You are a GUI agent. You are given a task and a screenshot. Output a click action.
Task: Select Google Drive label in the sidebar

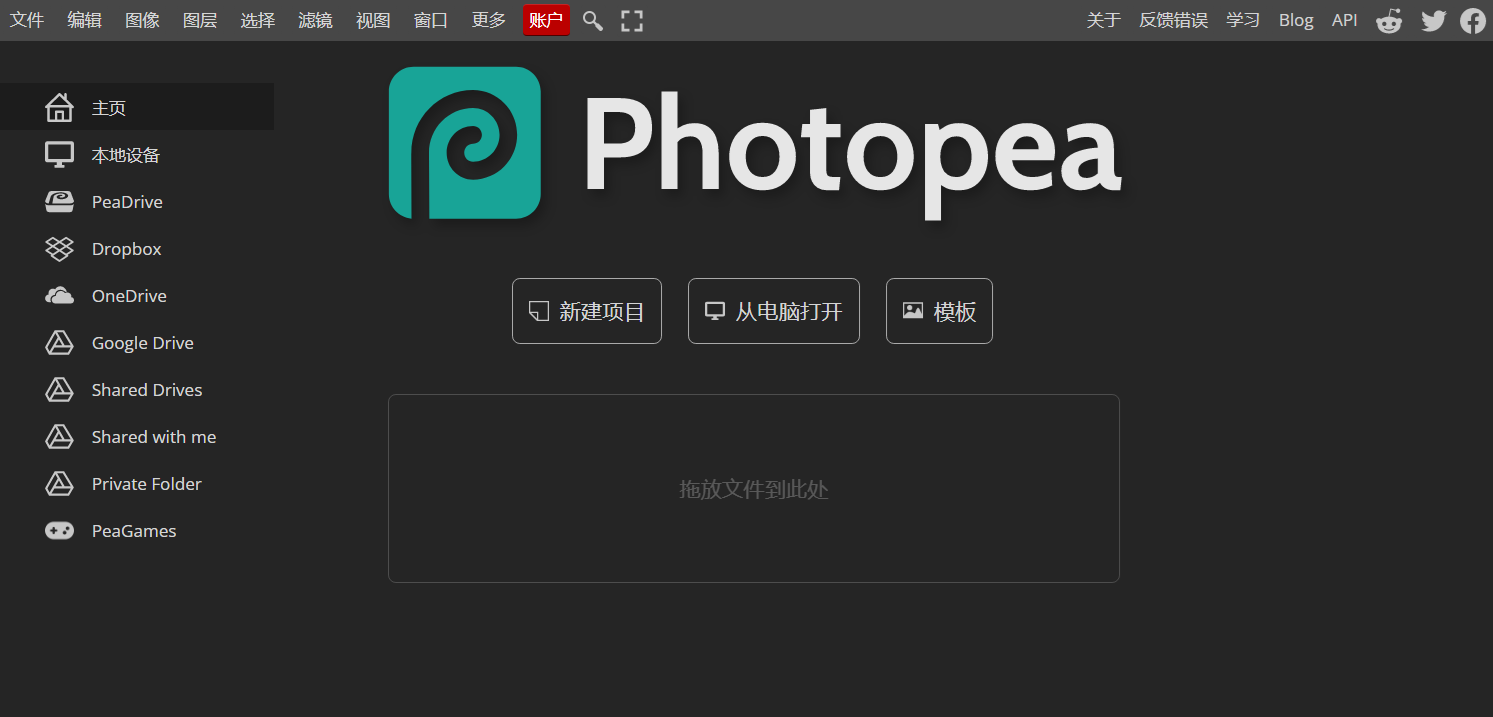point(143,343)
